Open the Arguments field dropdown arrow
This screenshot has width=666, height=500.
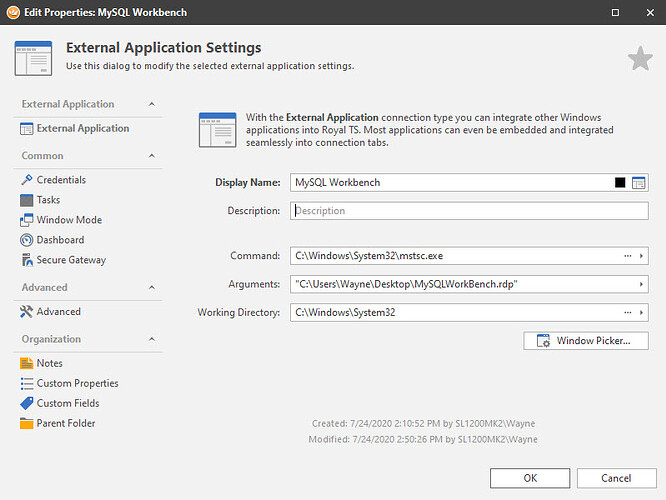641,285
